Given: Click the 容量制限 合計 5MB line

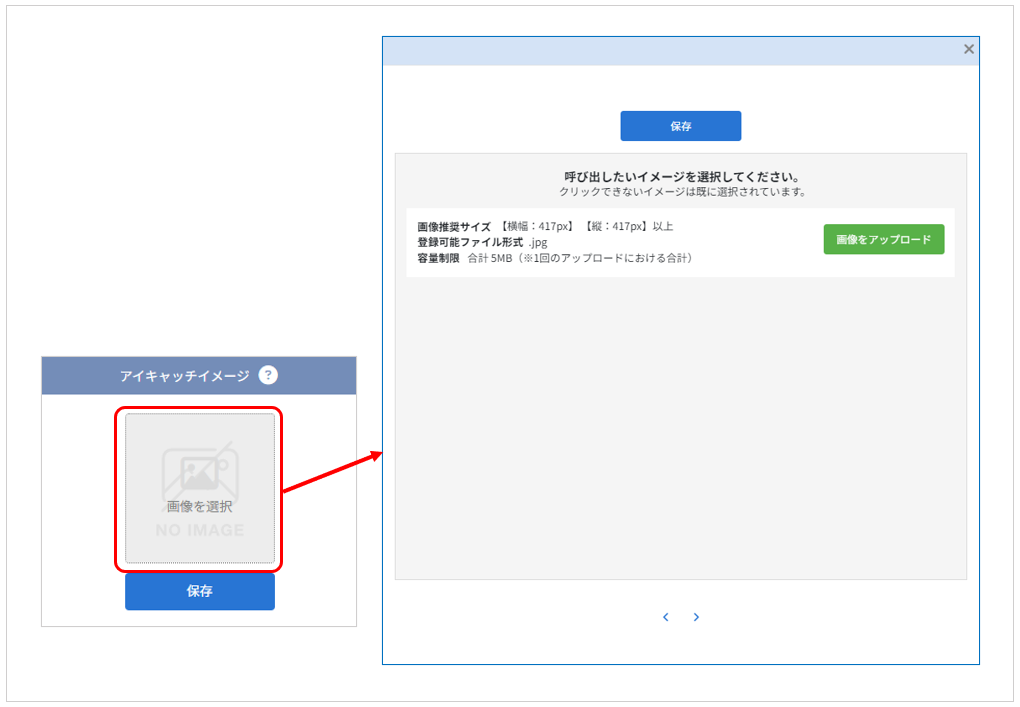Looking at the screenshot, I should coord(555,258).
